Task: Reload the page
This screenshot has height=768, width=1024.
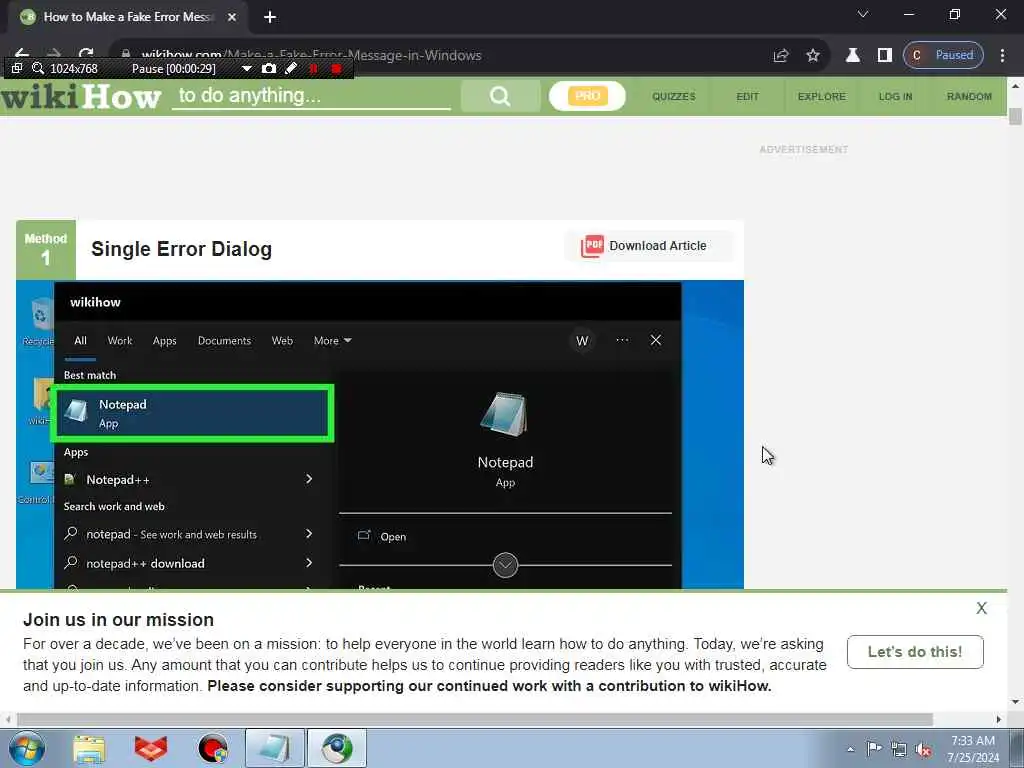Action: (86, 55)
